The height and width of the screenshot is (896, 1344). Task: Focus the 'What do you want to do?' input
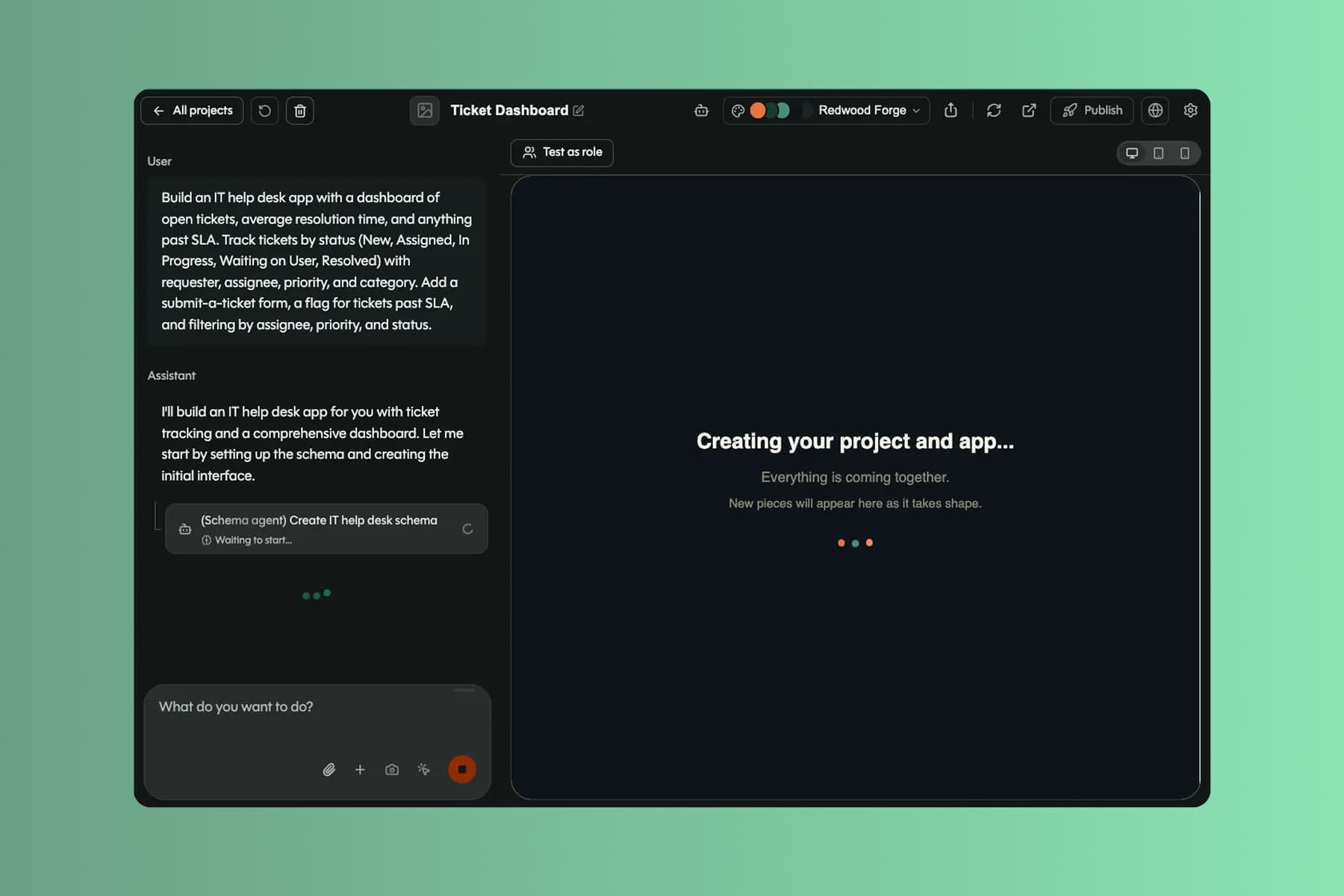tap(317, 707)
